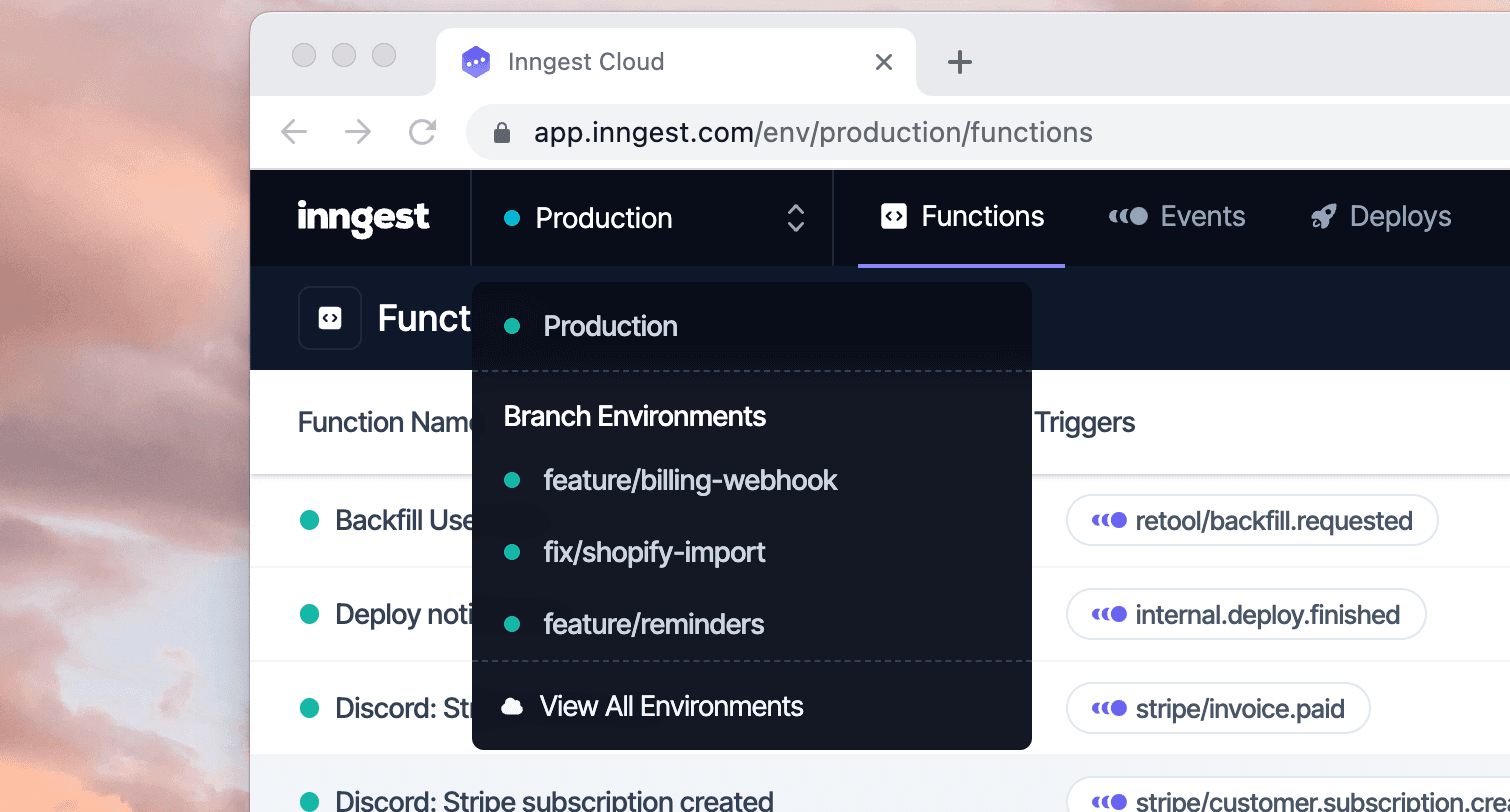Click the status dot next to Backfill User function
This screenshot has height=812, width=1510.
[x=310, y=520]
